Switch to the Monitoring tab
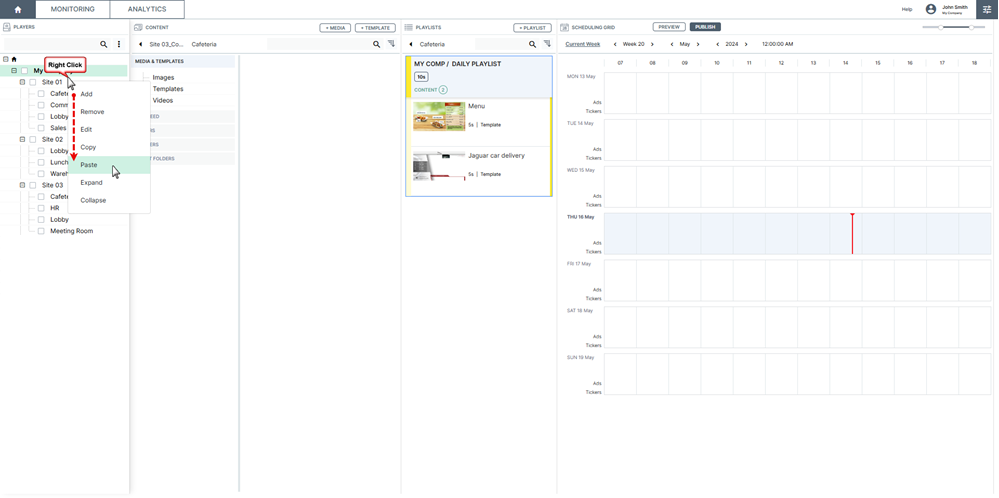Image resolution: width=999 pixels, height=498 pixels. pyautogui.click(x=73, y=10)
